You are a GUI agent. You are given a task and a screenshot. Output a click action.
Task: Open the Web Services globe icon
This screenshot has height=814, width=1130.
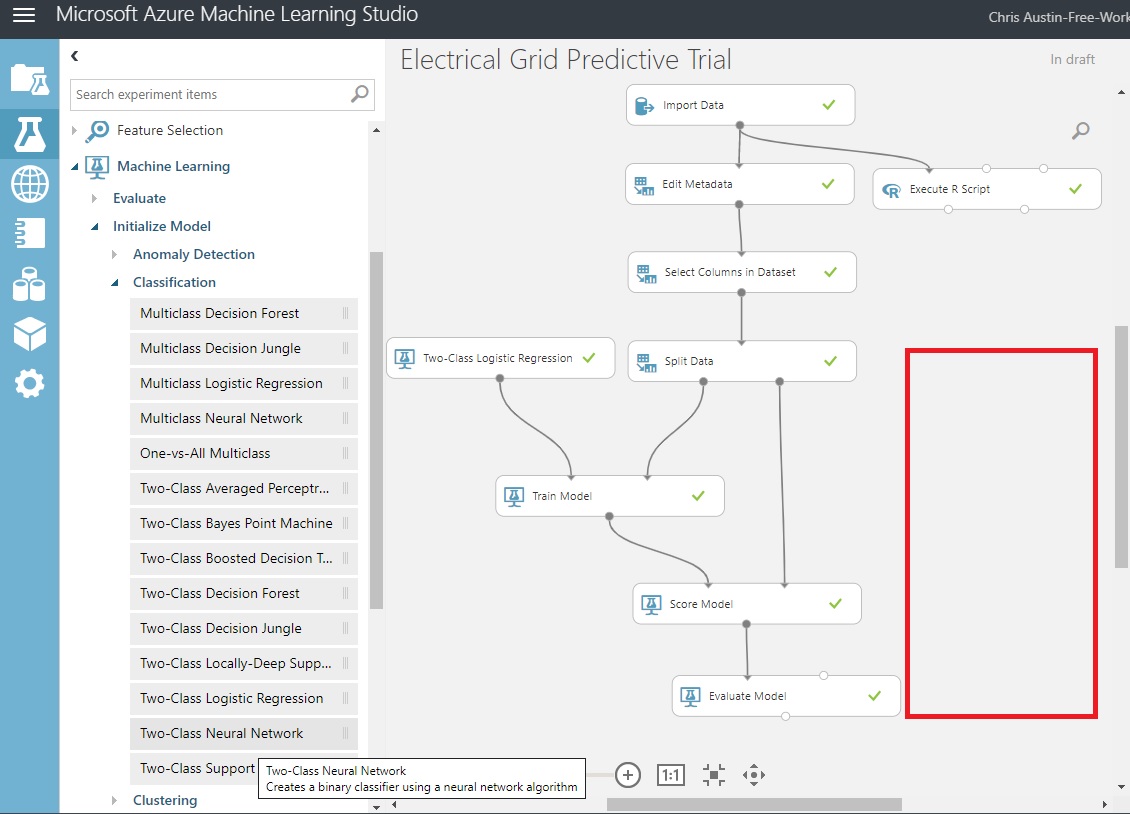click(30, 183)
